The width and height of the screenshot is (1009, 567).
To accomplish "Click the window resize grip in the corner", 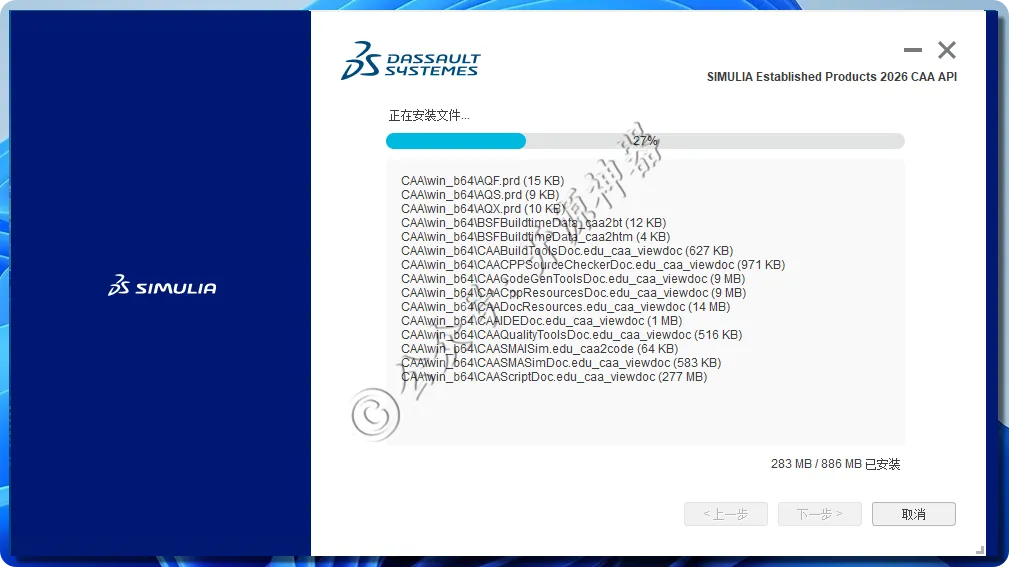I will [x=979, y=550].
